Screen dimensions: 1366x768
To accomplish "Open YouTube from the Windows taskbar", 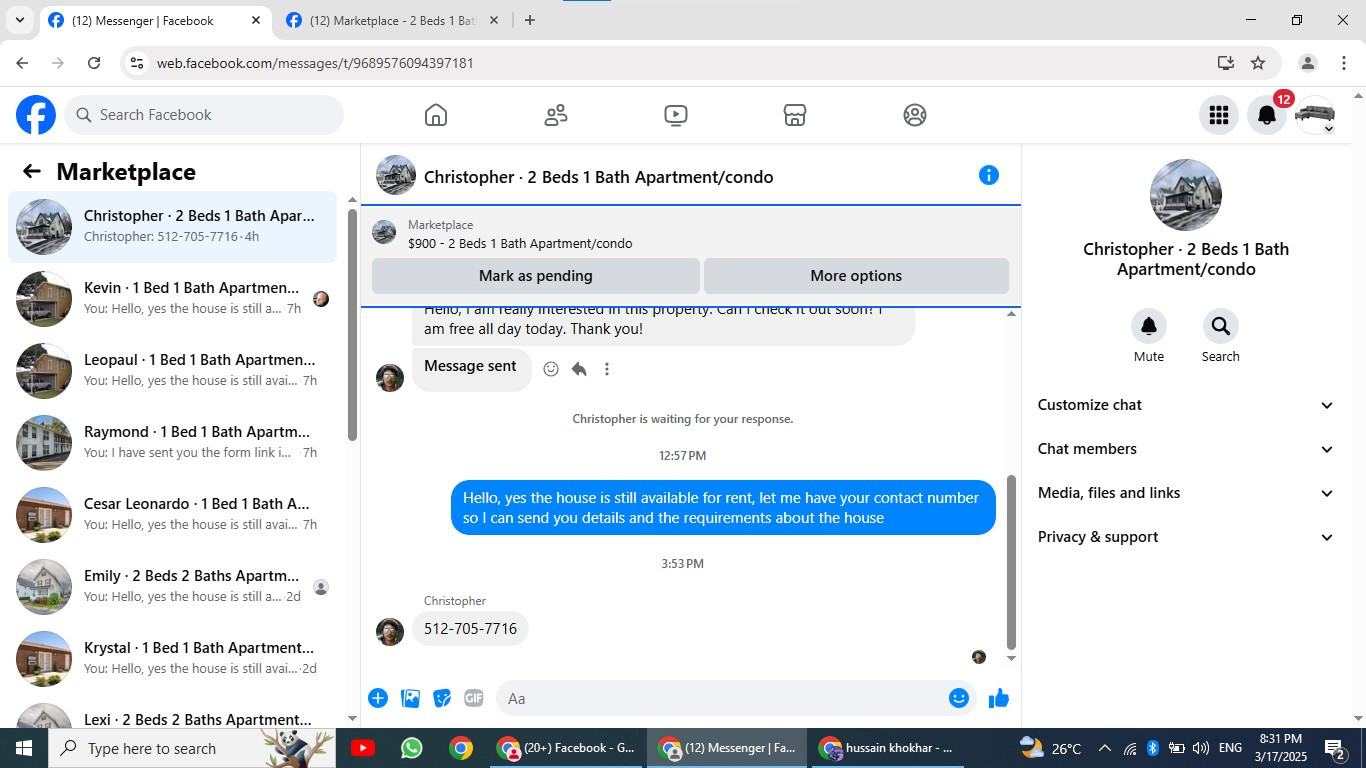I will (x=363, y=748).
